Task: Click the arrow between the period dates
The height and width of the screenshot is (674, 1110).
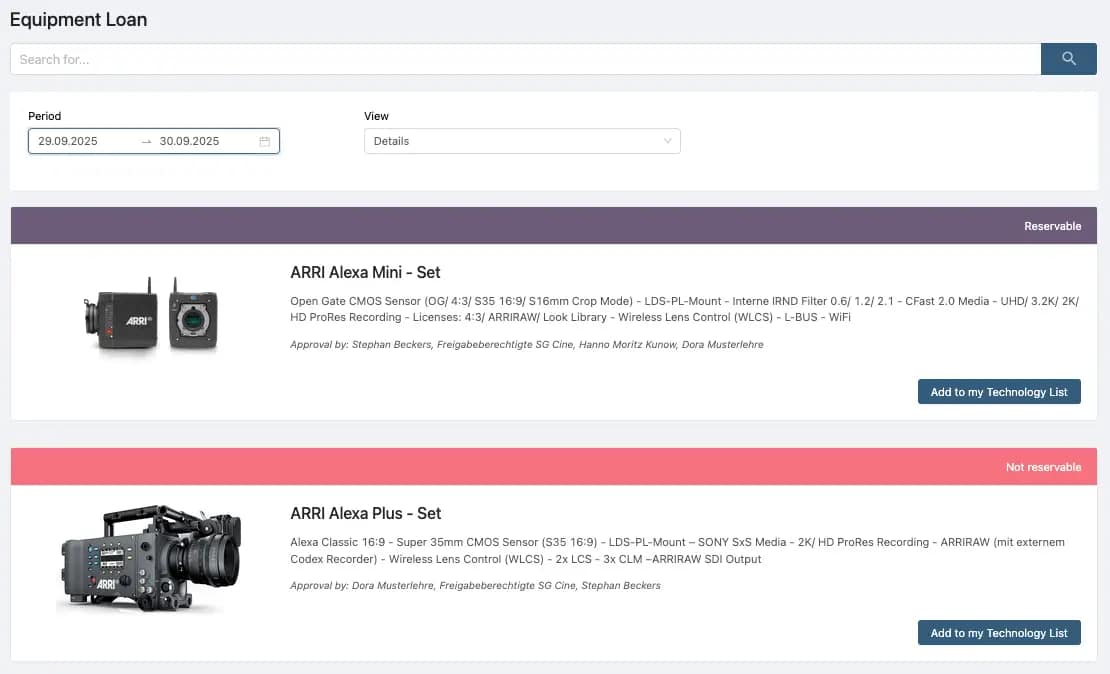Action: click(146, 142)
